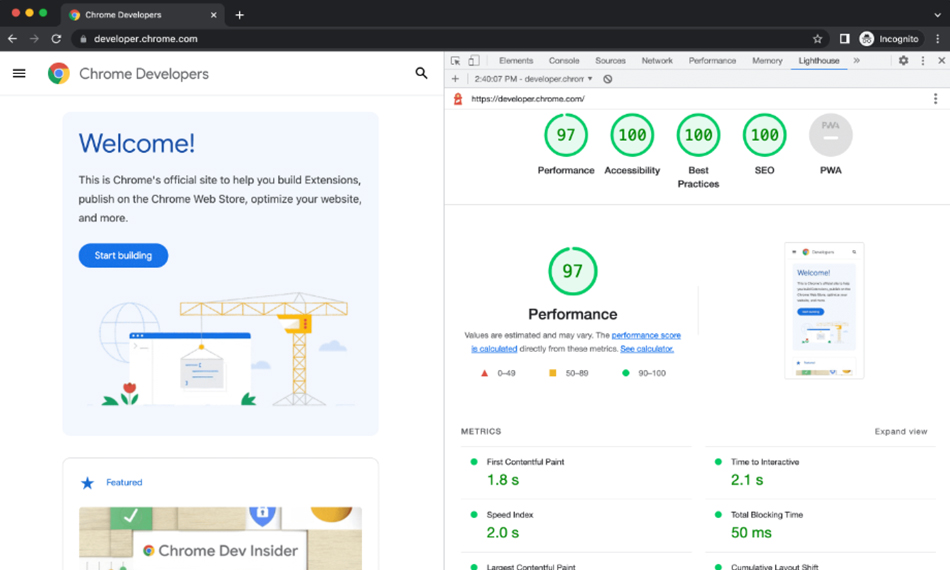
Task: Close the Chrome Developers tab
Action: tap(213, 15)
